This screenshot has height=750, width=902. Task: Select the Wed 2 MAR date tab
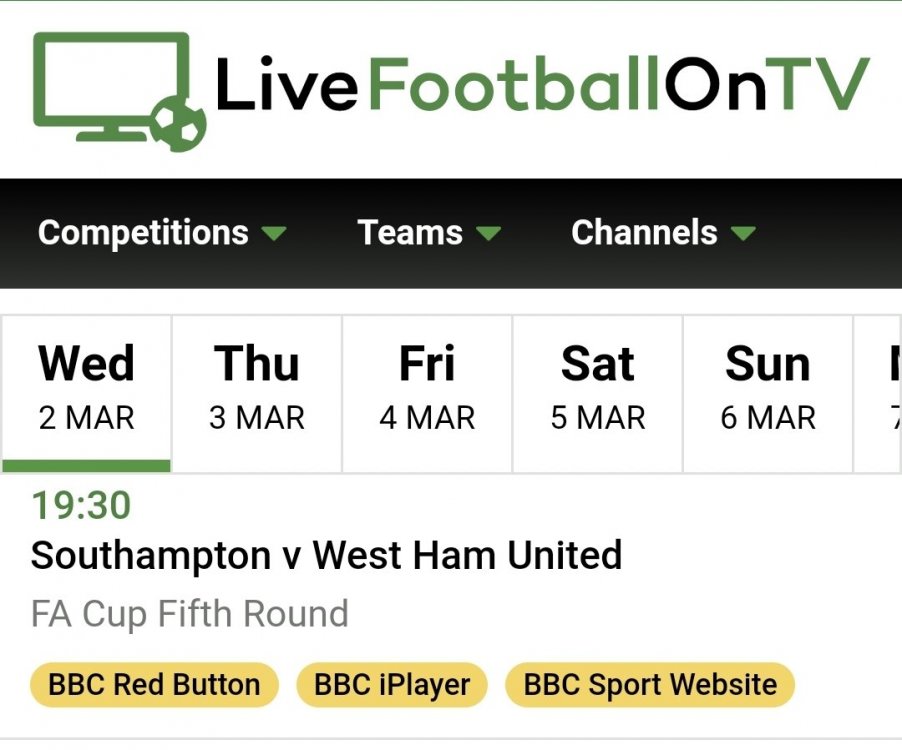(x=87, y=390)
